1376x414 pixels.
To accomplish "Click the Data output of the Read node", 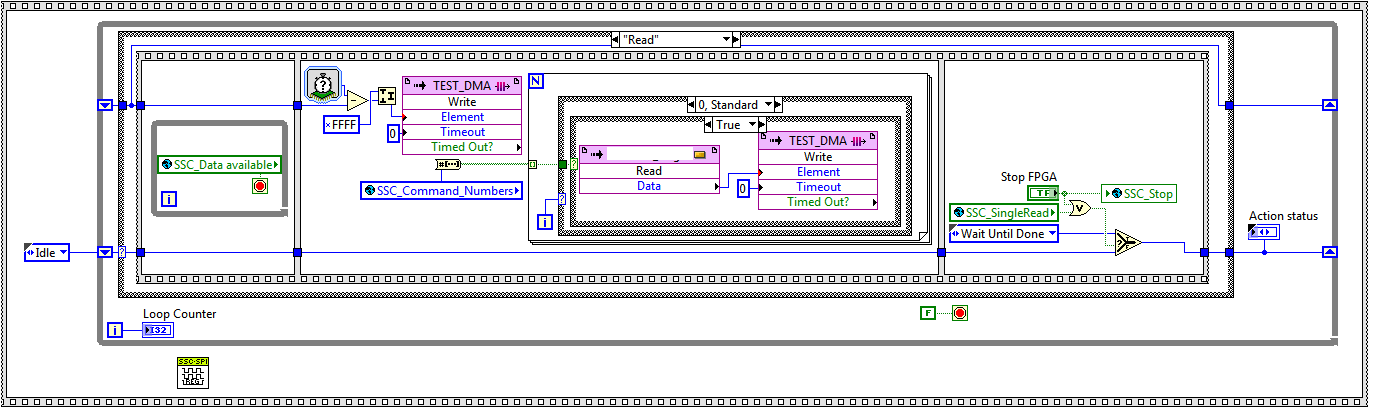I will tap(649, 186).
